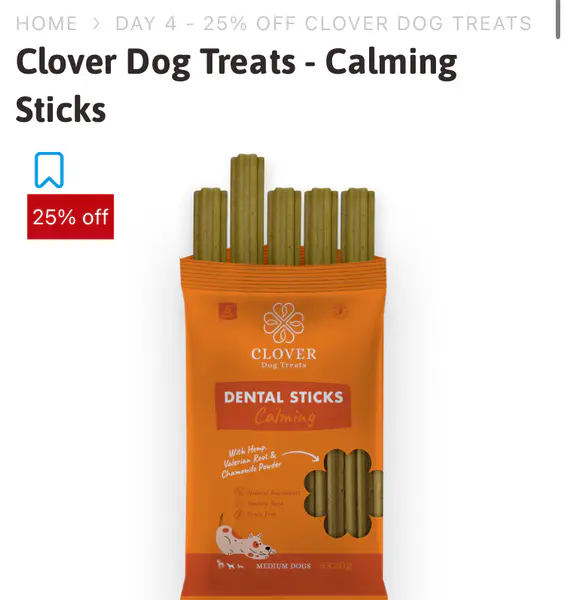This screenshot has width=565, height=600.
Task: Open the Day 4 25% Off Clover breadcrumb
Action: [x=323, y=23]
